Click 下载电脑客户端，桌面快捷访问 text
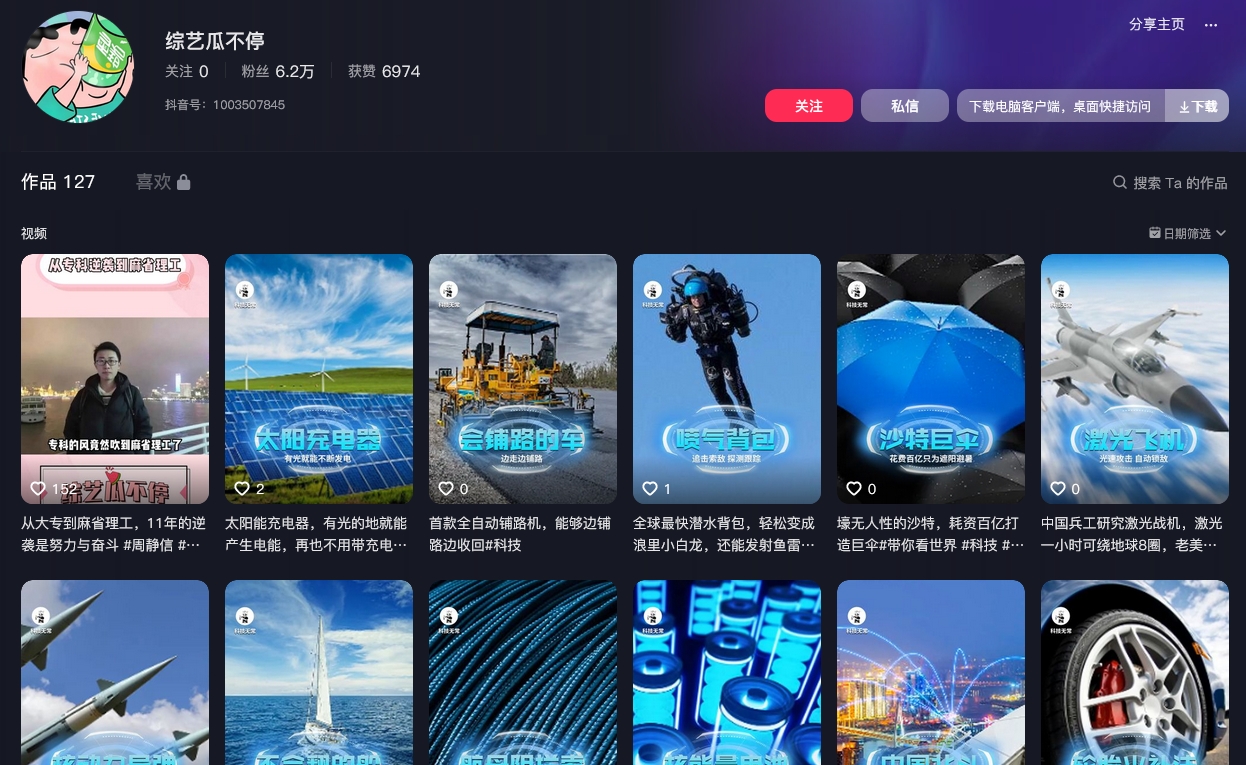This screenshot has width=1246, height=765. coord(1060,106)
